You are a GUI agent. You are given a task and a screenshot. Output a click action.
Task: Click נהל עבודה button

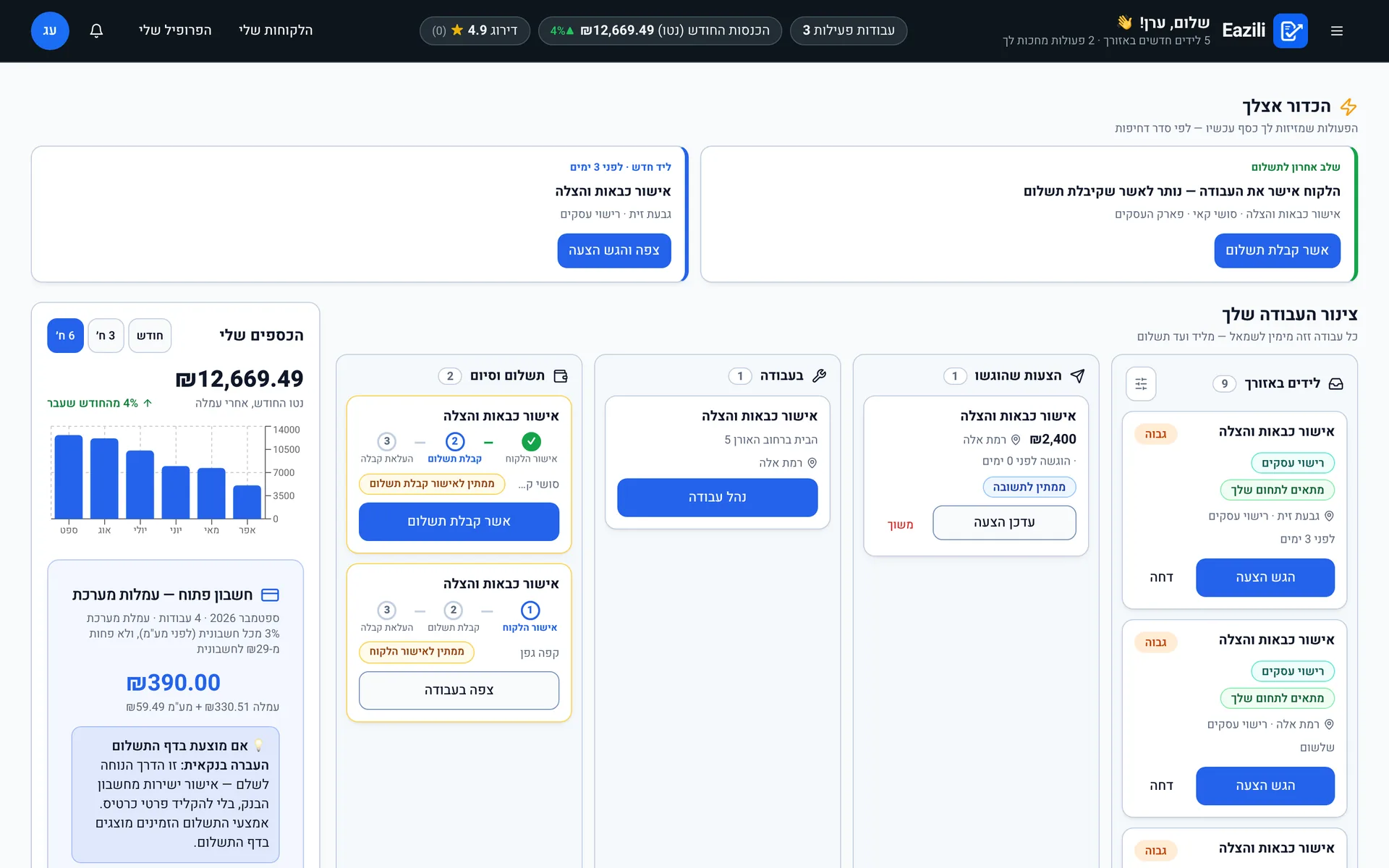pos(717,497)
